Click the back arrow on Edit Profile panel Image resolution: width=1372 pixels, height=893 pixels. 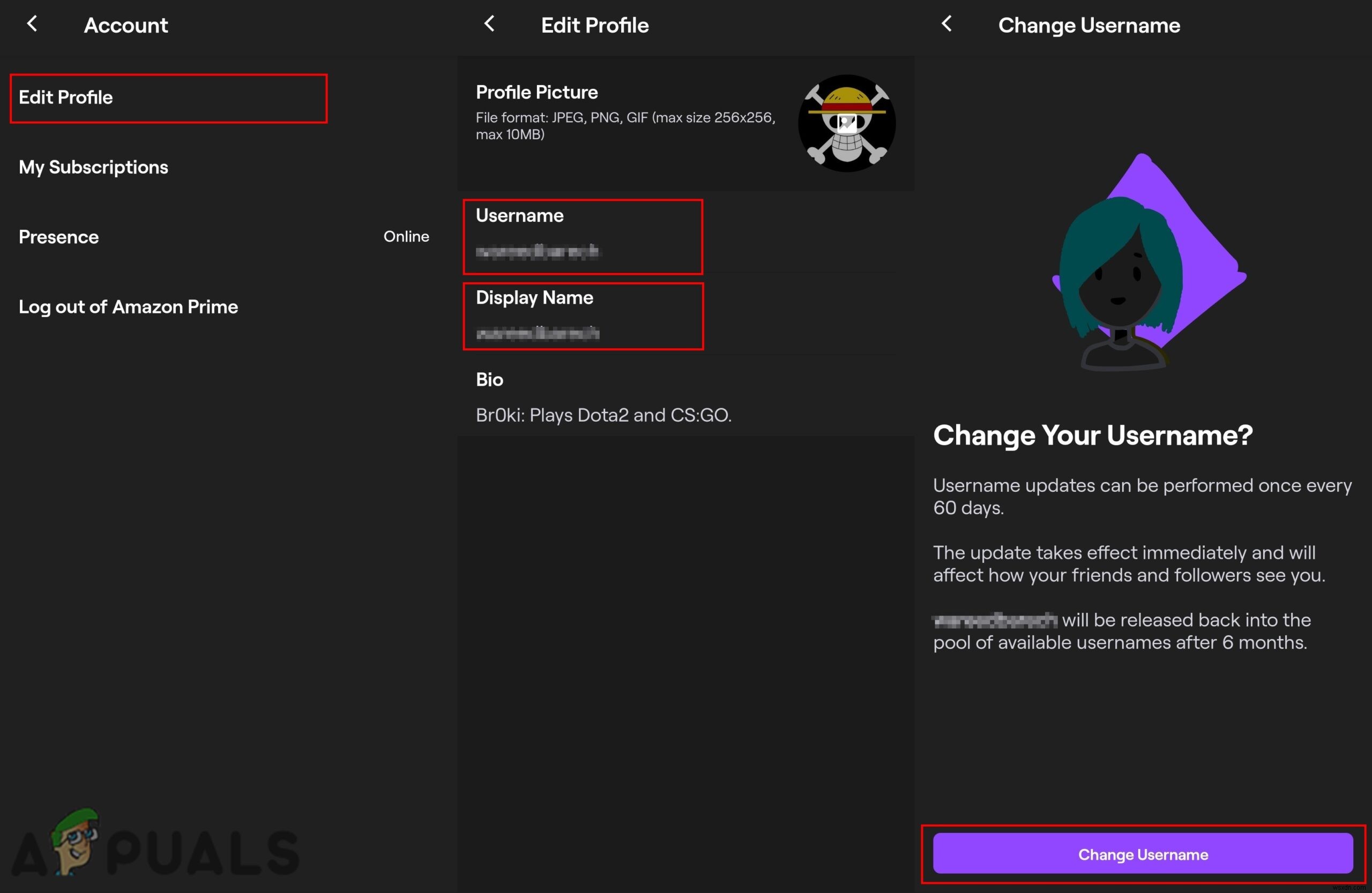(487, 27)
